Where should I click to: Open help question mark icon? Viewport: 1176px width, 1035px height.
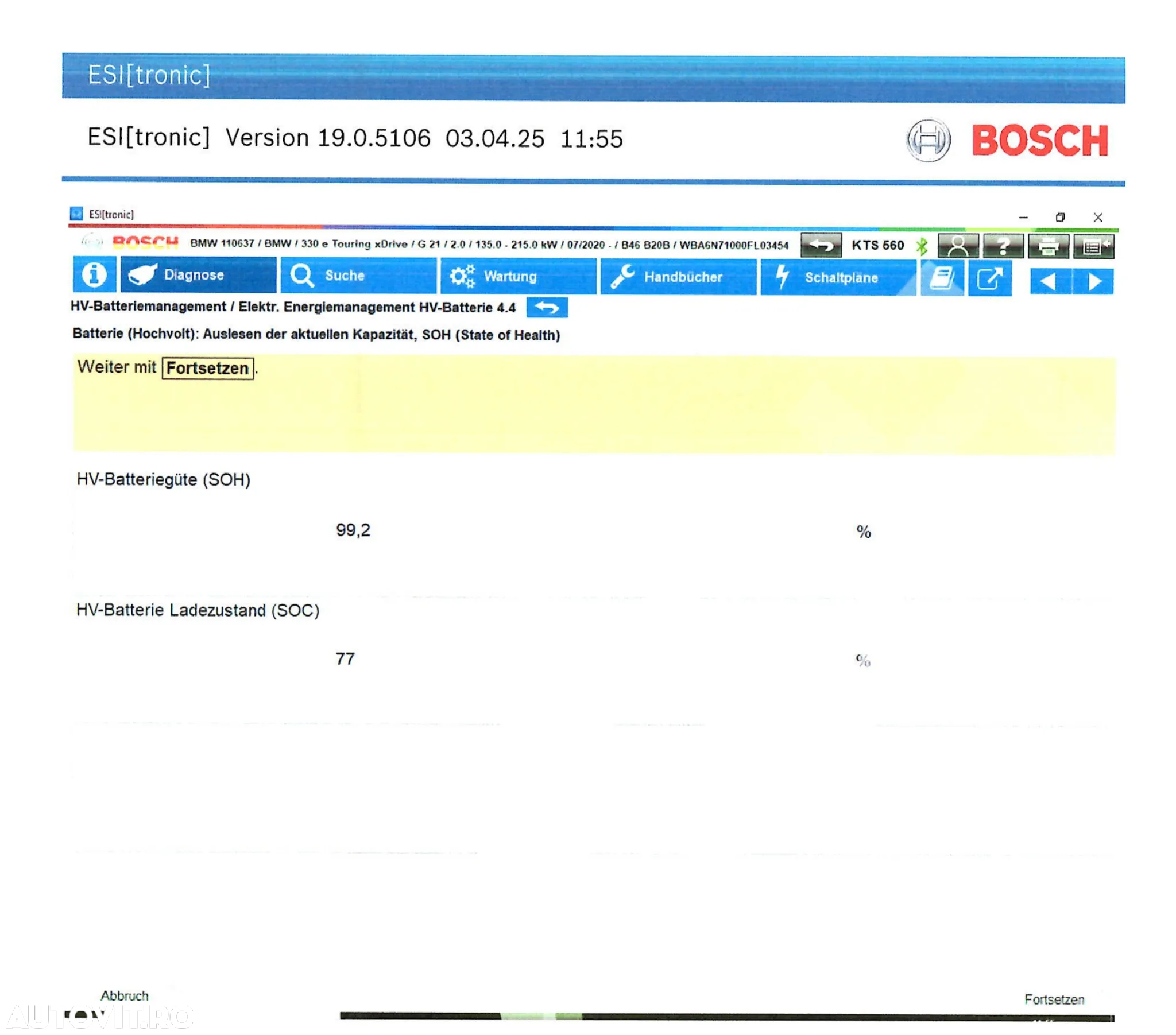pos(1003,246)
